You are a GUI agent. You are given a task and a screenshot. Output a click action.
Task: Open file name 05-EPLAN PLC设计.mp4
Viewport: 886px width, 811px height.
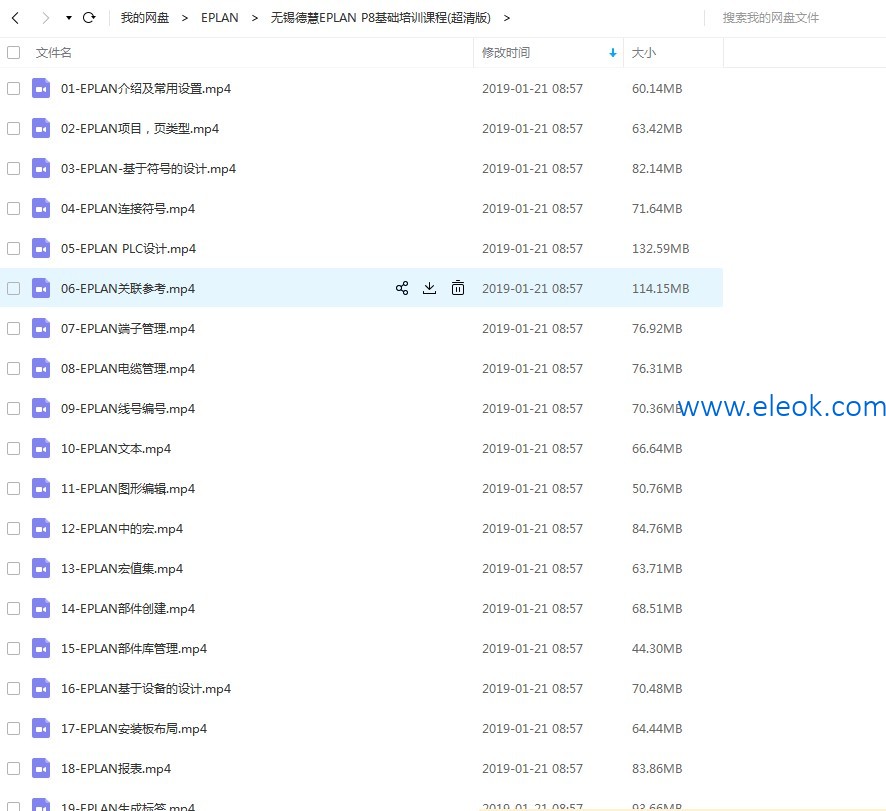[x=128, y=249]
